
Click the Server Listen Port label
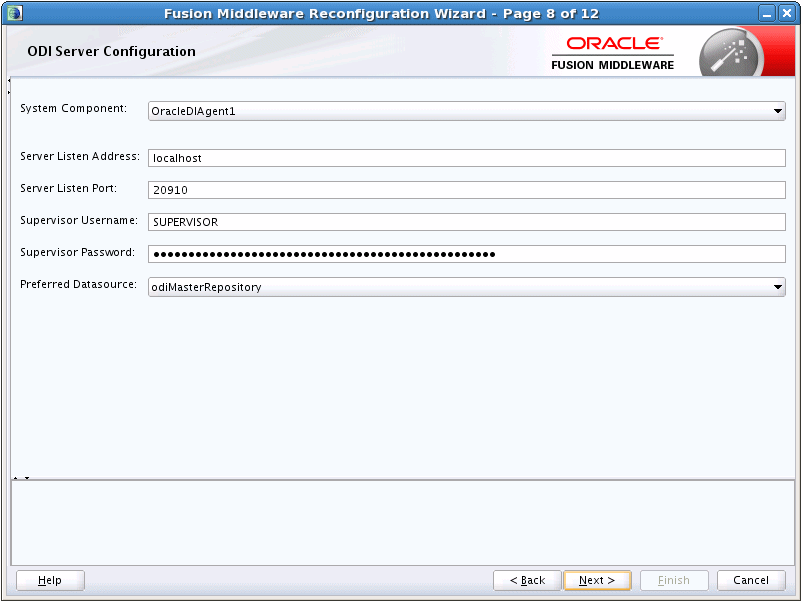pos(69,188)
